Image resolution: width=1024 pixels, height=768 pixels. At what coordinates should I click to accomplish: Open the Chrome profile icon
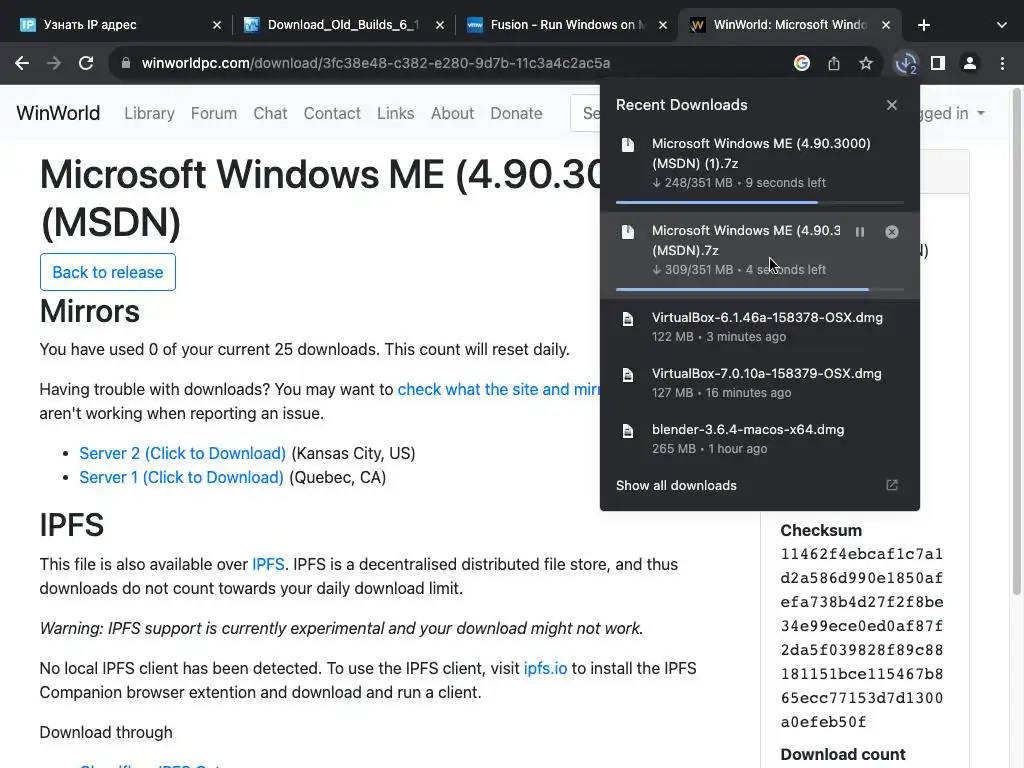970,63
